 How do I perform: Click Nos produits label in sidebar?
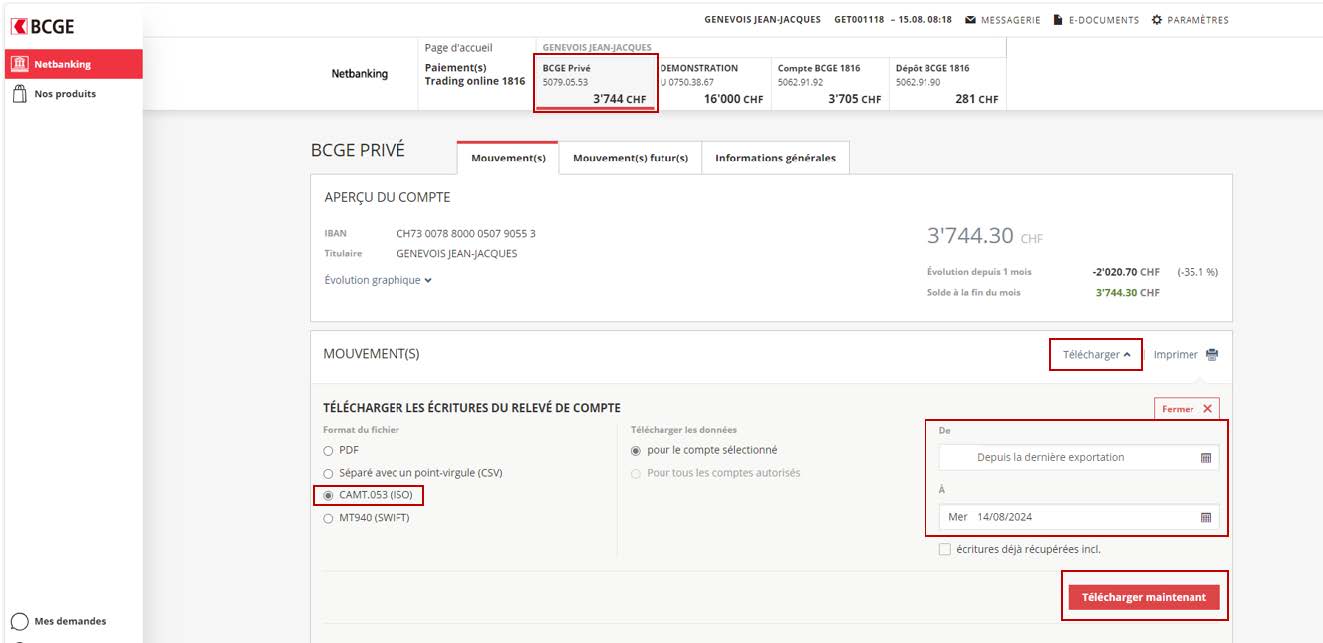(65, 94)
